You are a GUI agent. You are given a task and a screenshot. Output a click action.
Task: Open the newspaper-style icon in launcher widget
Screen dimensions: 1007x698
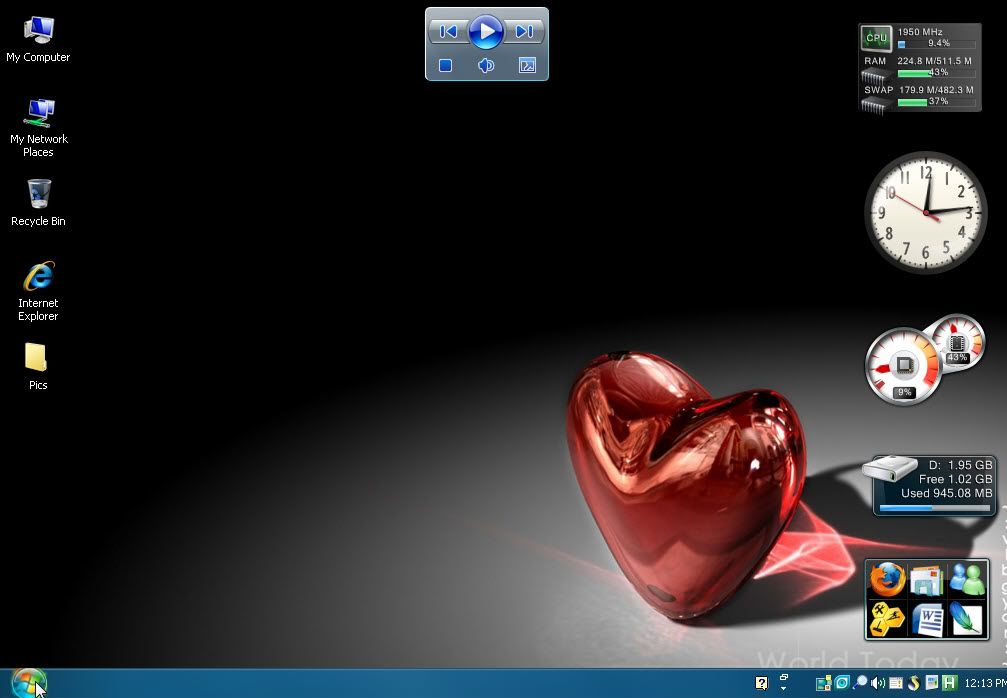coord(927,580)
